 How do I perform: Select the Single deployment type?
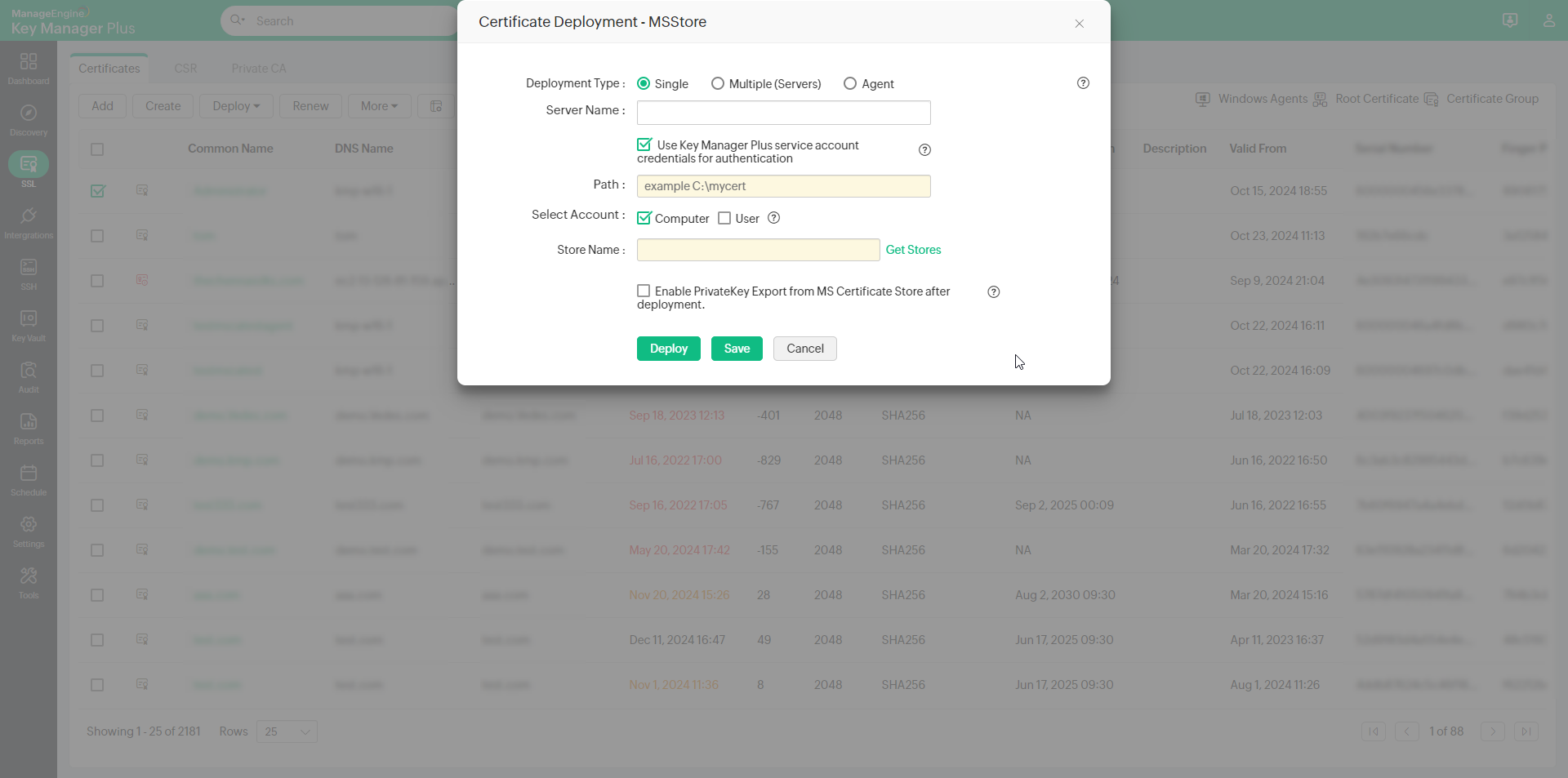pos(644,83)
